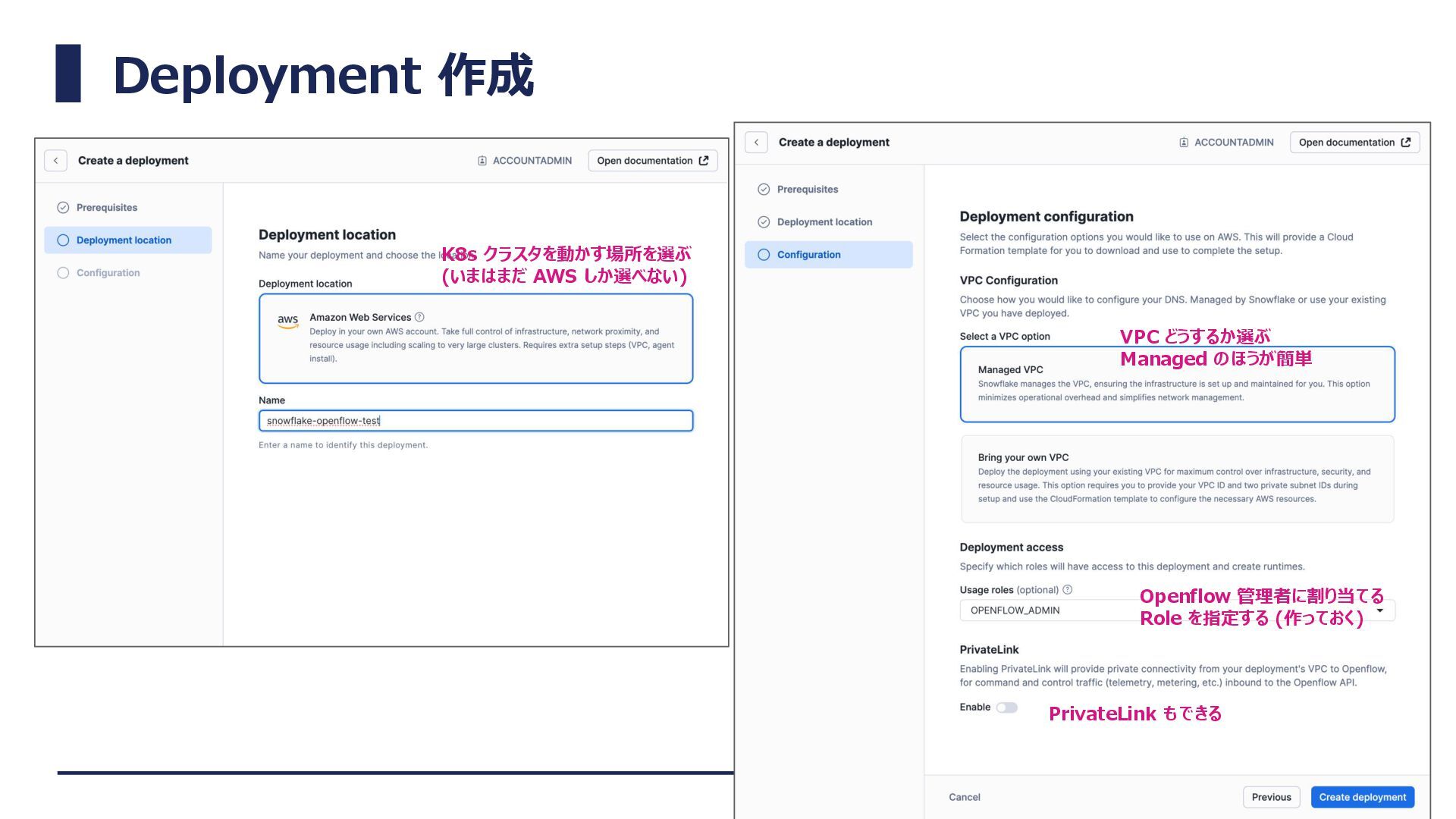The image size is (1456, 819).
Task: Click ACCOUNTADMIN role icon in left dialog
Action: pyautogui.click(x=482, y=161)
